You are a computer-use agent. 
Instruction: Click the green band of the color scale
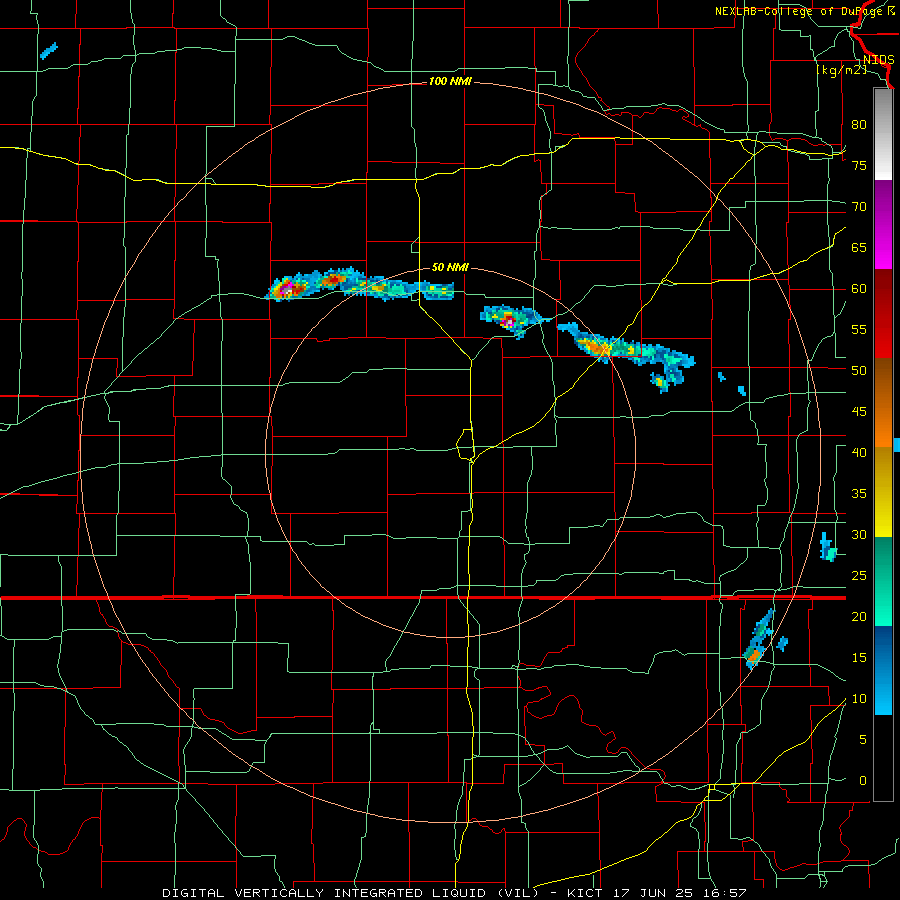883,581
